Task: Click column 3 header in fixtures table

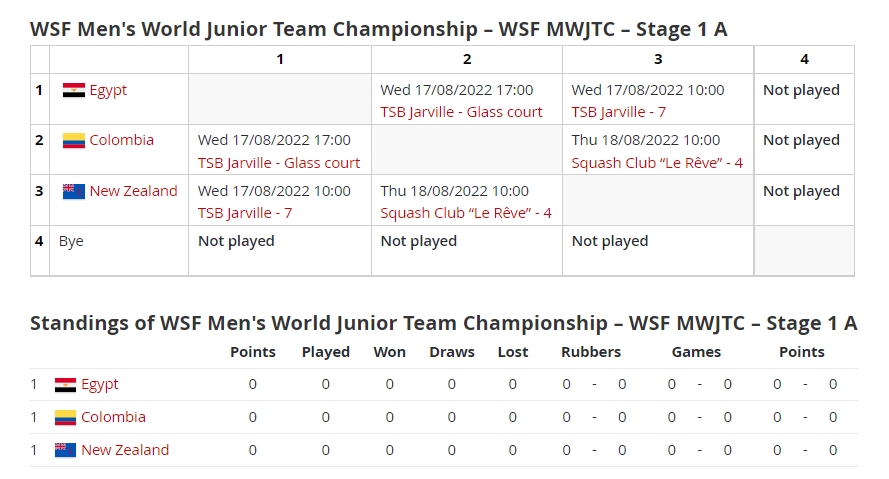Action: pos(658,59)
